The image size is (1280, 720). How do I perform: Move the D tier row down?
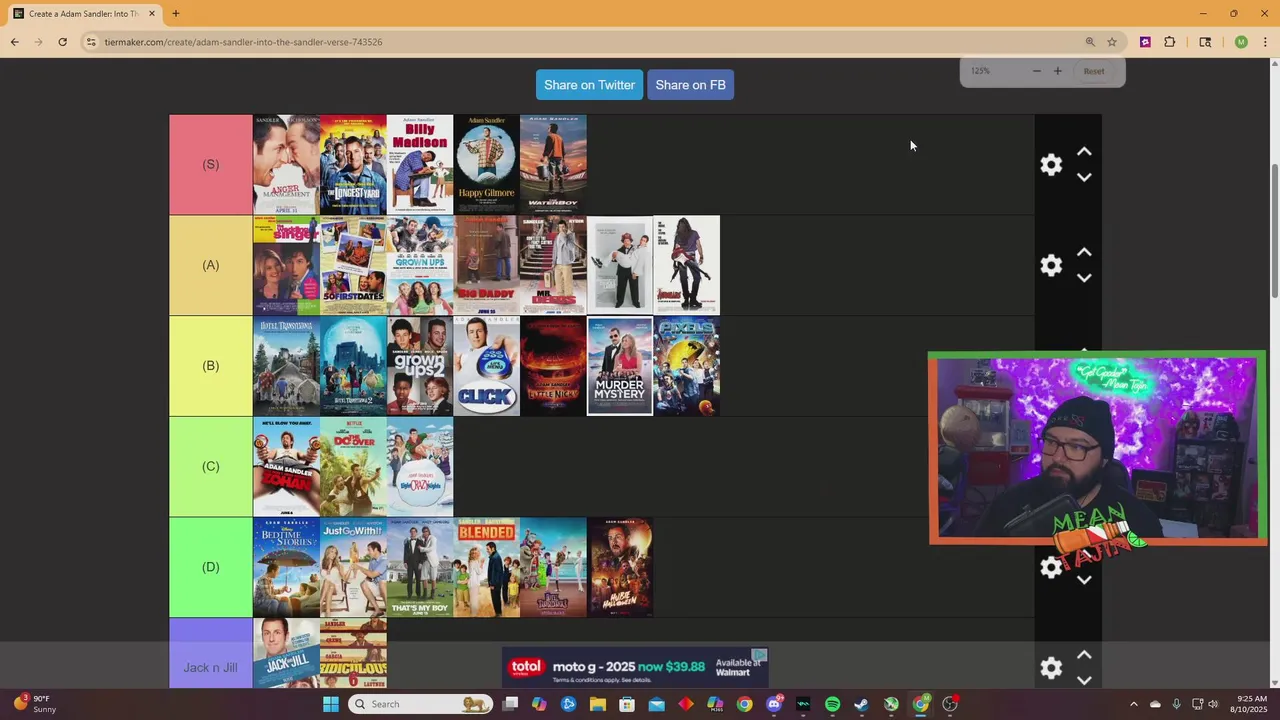click(1084, 580)
